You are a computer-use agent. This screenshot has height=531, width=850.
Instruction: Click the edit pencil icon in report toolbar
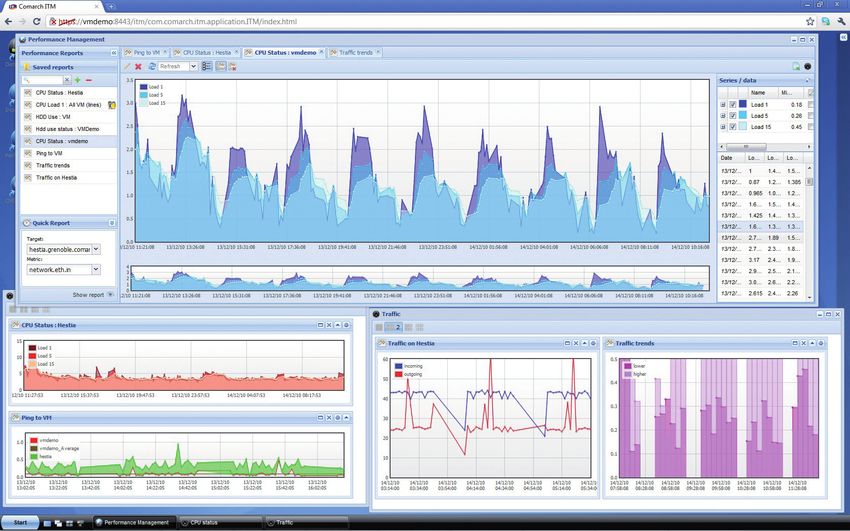click(127, 66)
